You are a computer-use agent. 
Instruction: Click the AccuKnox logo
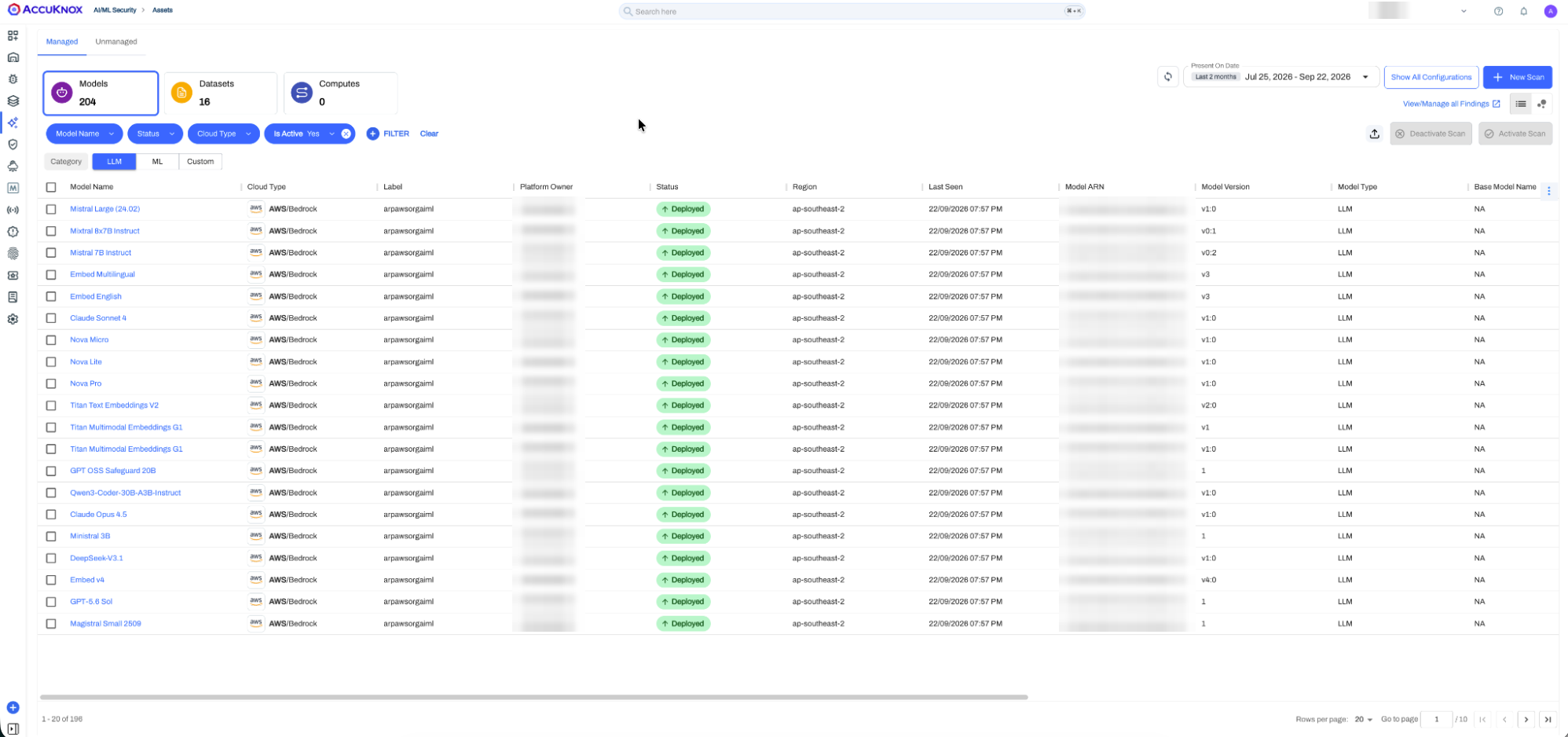pyautogui.click(x=46, y=9)
